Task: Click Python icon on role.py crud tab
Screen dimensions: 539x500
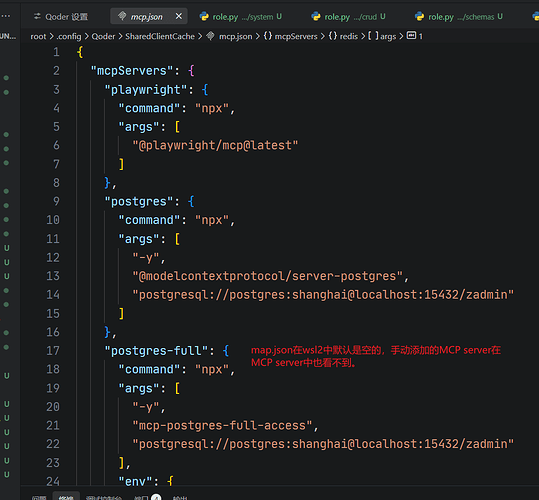Action: [316, 16]
